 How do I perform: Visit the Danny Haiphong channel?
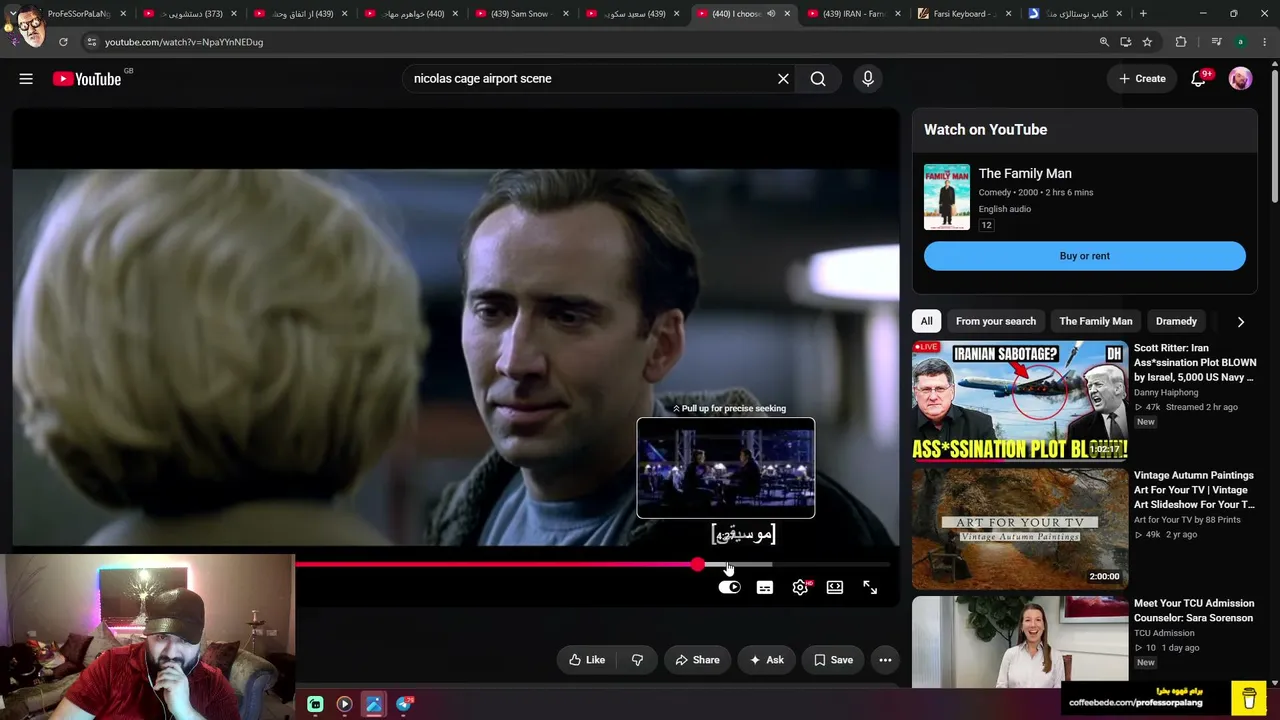point(1166,393)
